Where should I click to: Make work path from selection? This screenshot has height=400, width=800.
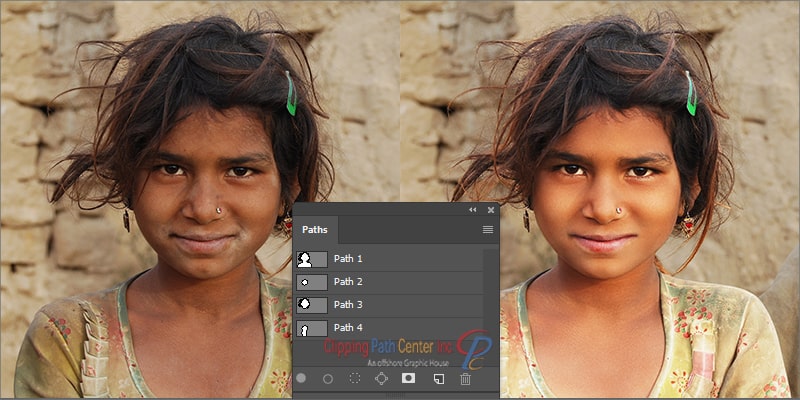tap(381, 378)
